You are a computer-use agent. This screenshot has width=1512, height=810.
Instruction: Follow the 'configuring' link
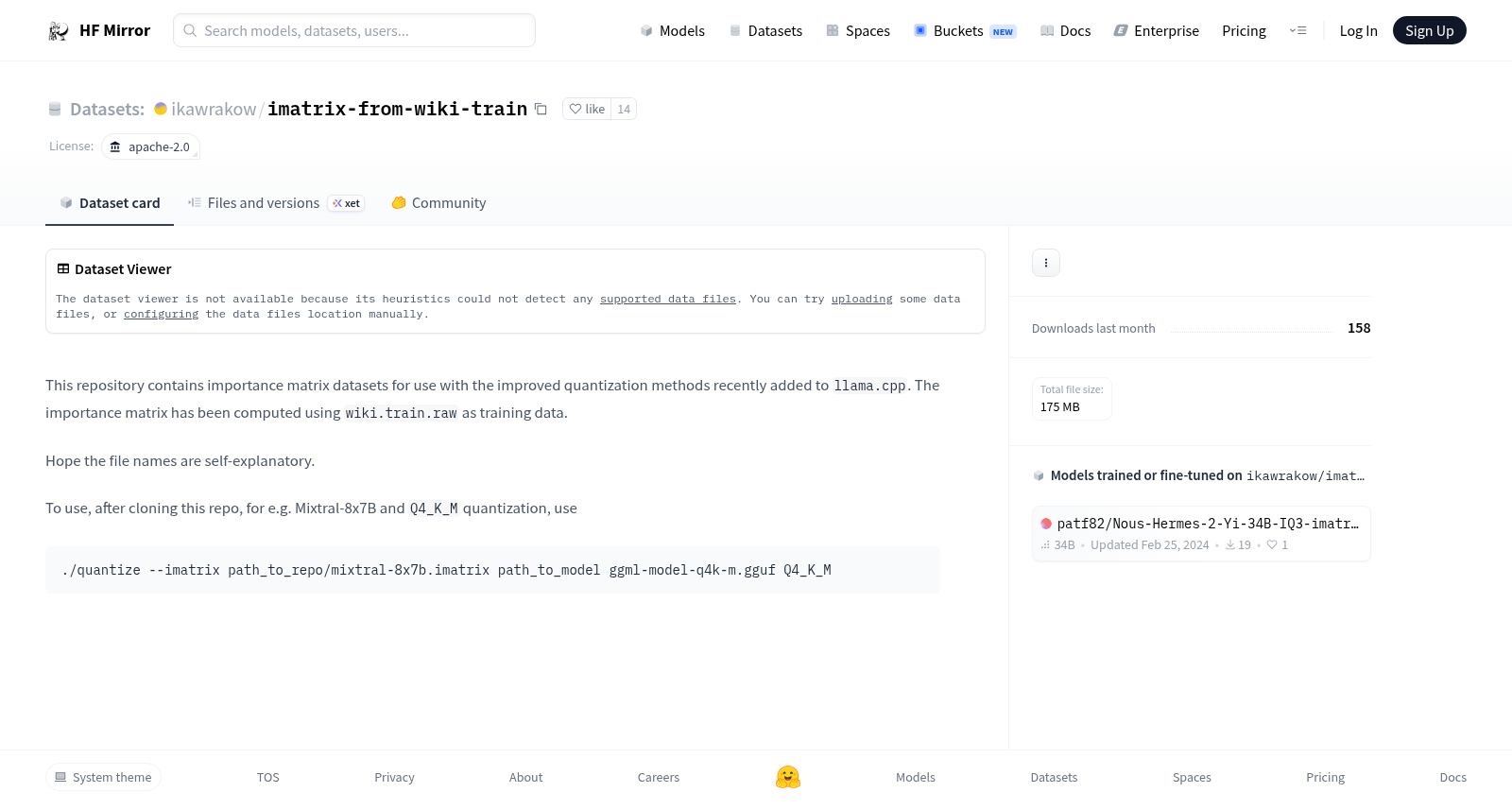162,315
